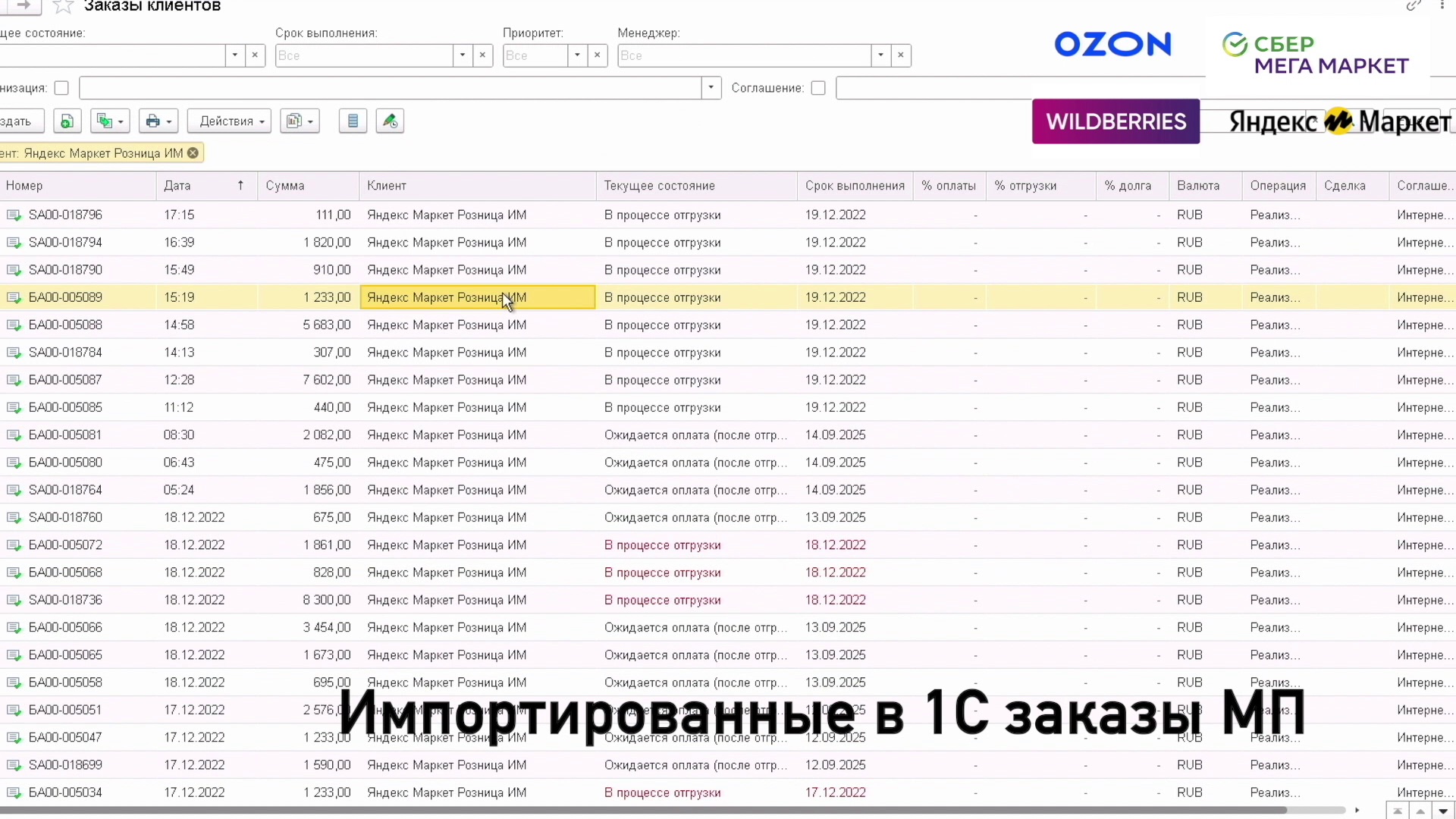
Task: Click the Текущее состояние column header
Action: coord(696,186)
